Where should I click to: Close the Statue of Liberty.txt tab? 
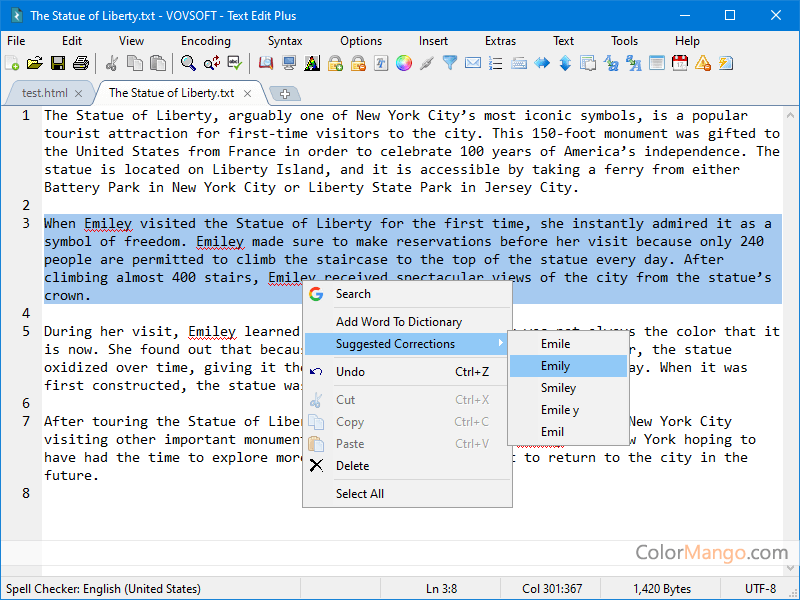[x=248, y=93]
